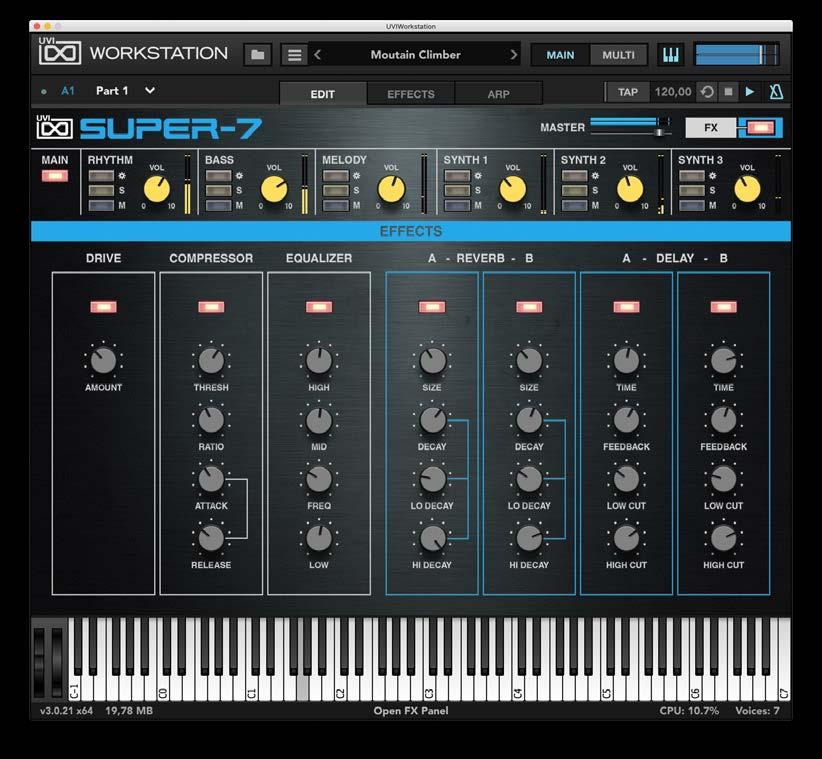
Task: Switch to the EDIT tab
Action: [322, 94]
